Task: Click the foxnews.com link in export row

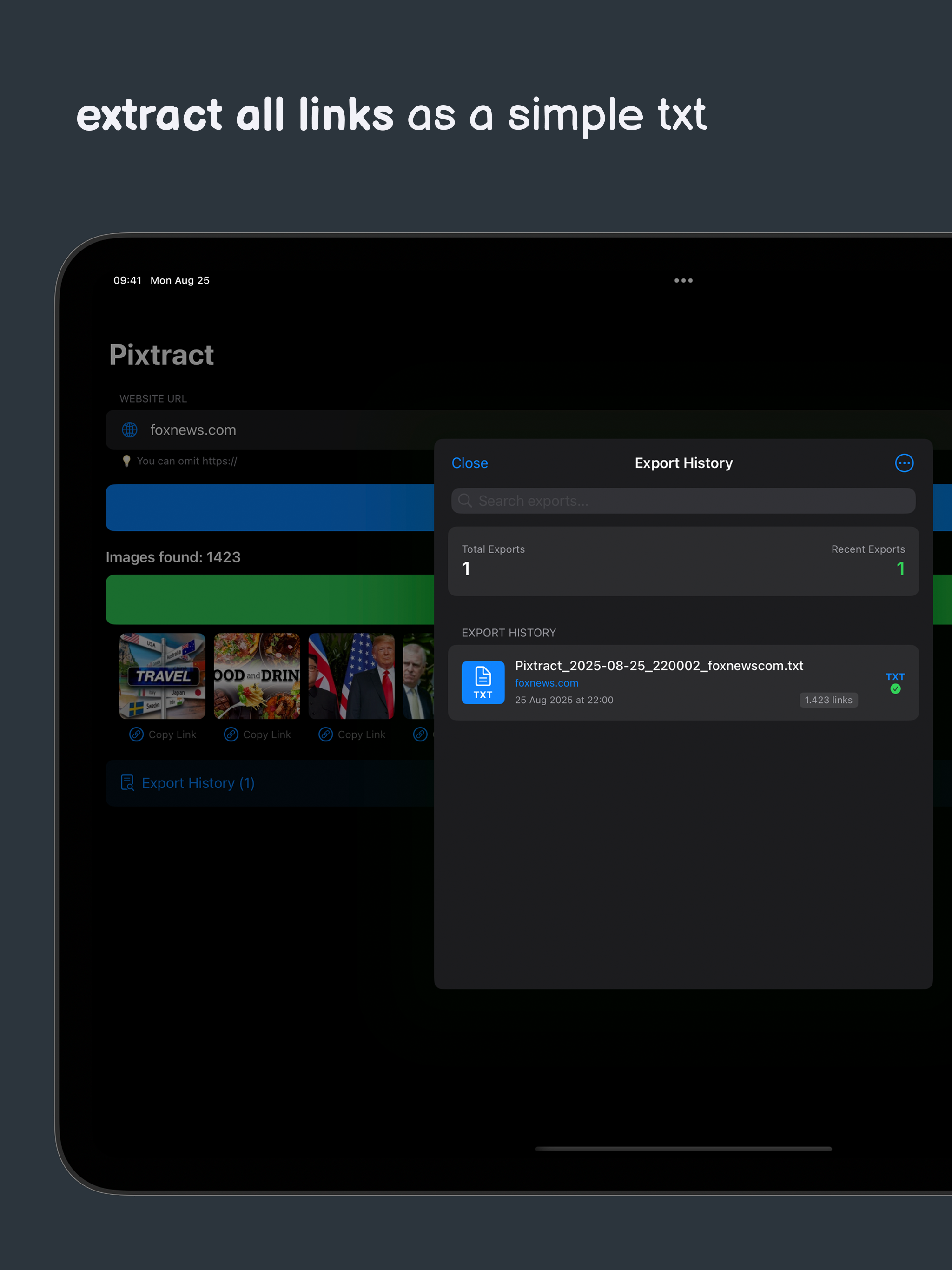Action: (546, 683)
